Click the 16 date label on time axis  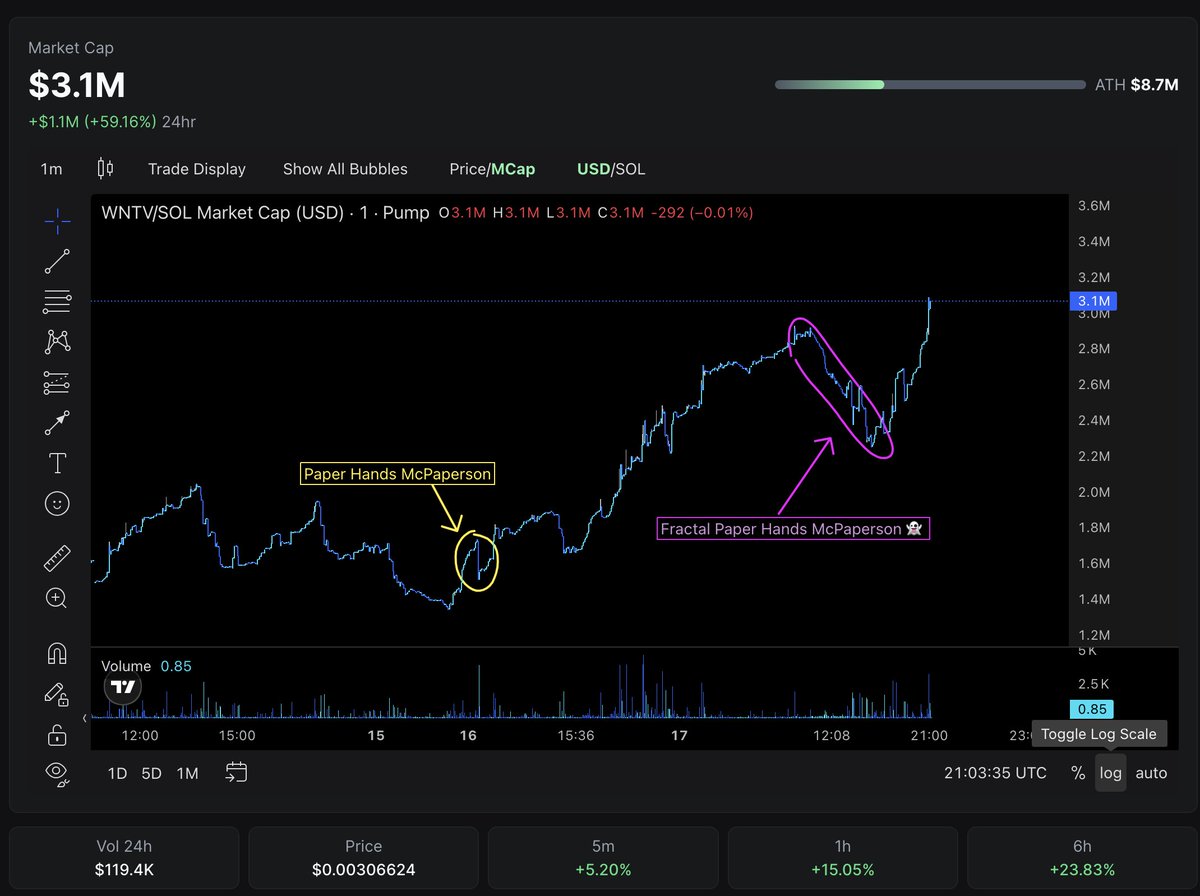[468, 735]
